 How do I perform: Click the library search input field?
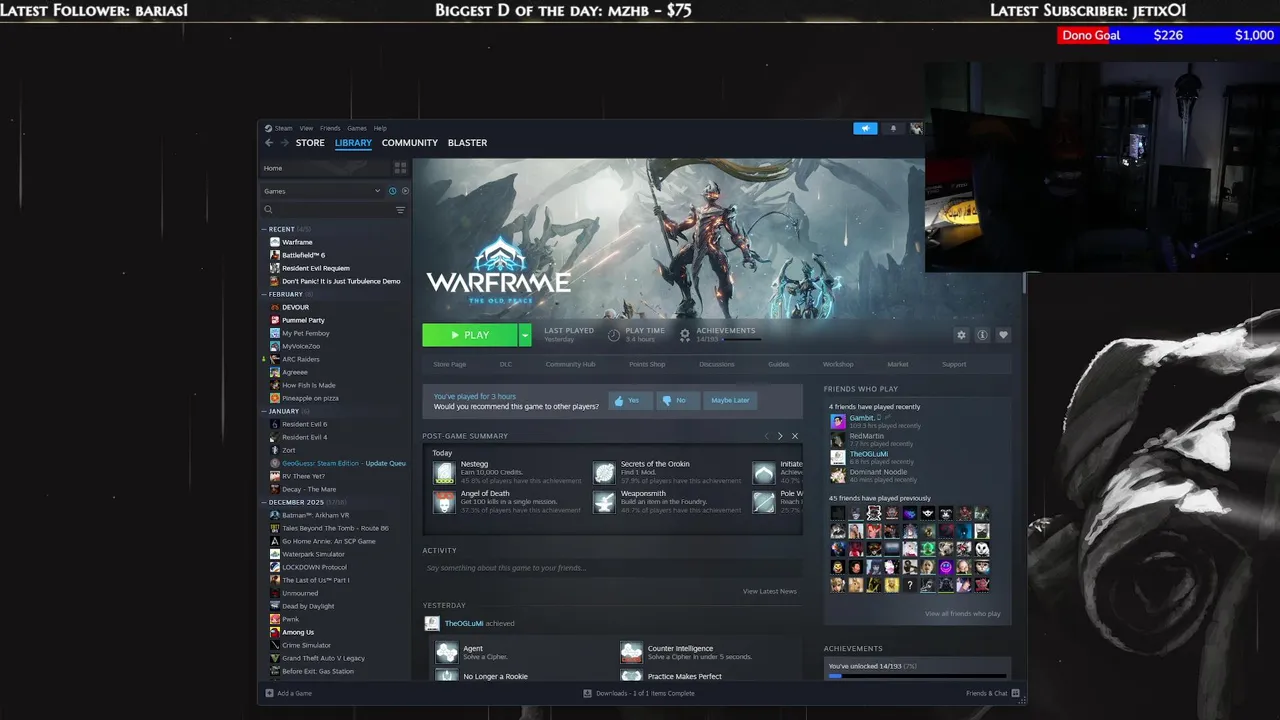tap(334, 210)
